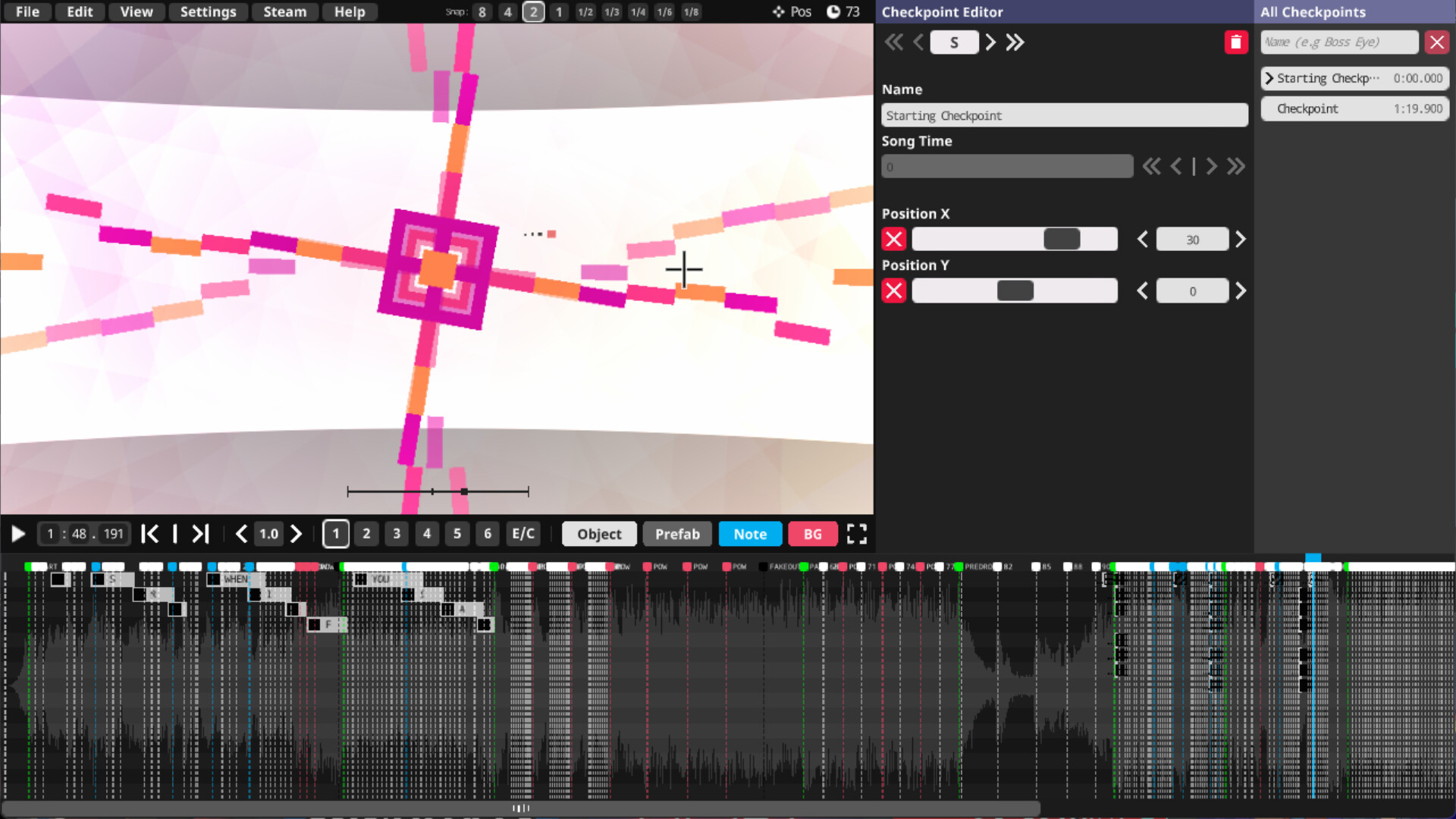
Task: Switch to timeline layer 3
Action: (397, 535)
